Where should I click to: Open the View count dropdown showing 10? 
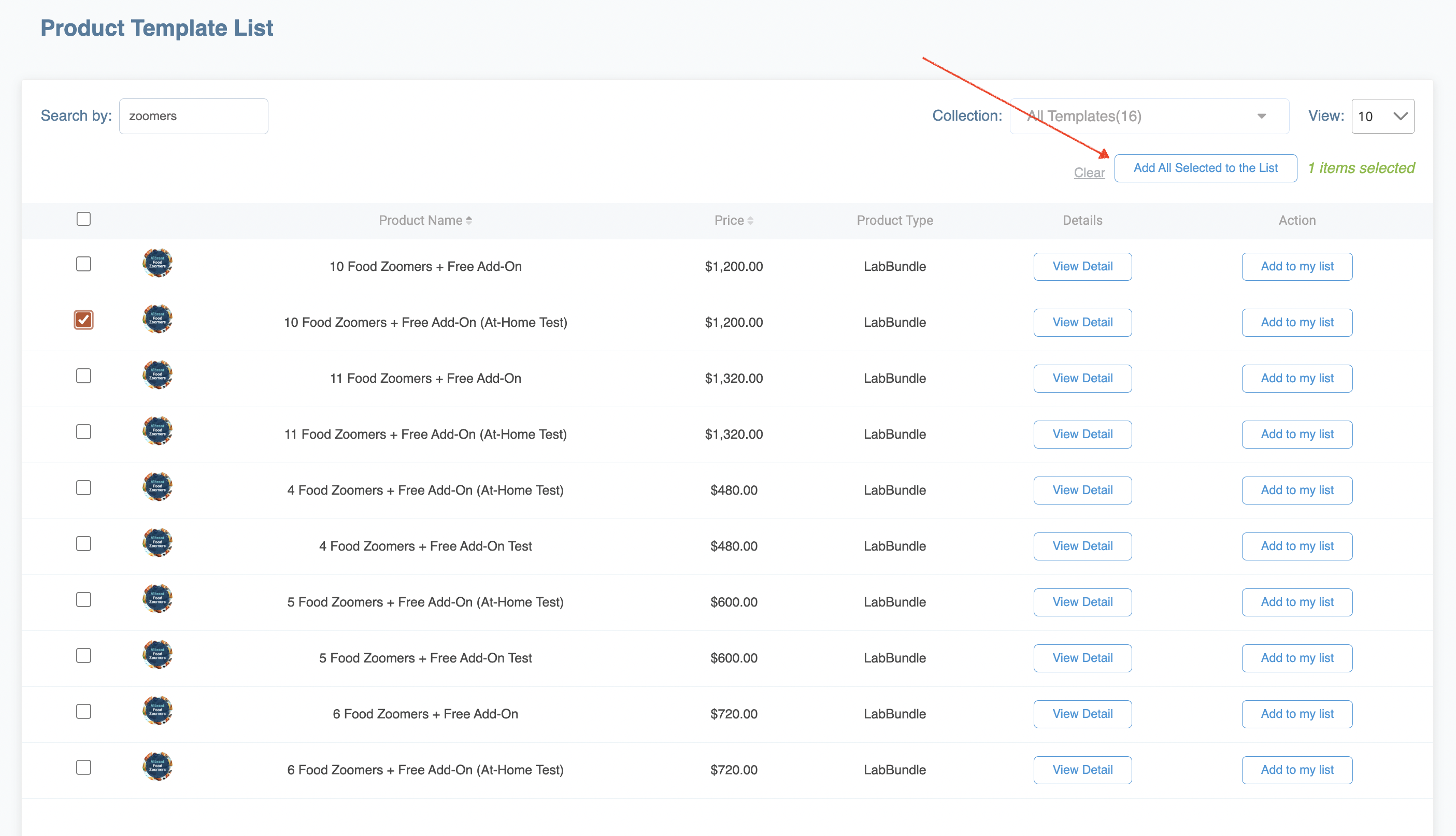coord(1383,116)
